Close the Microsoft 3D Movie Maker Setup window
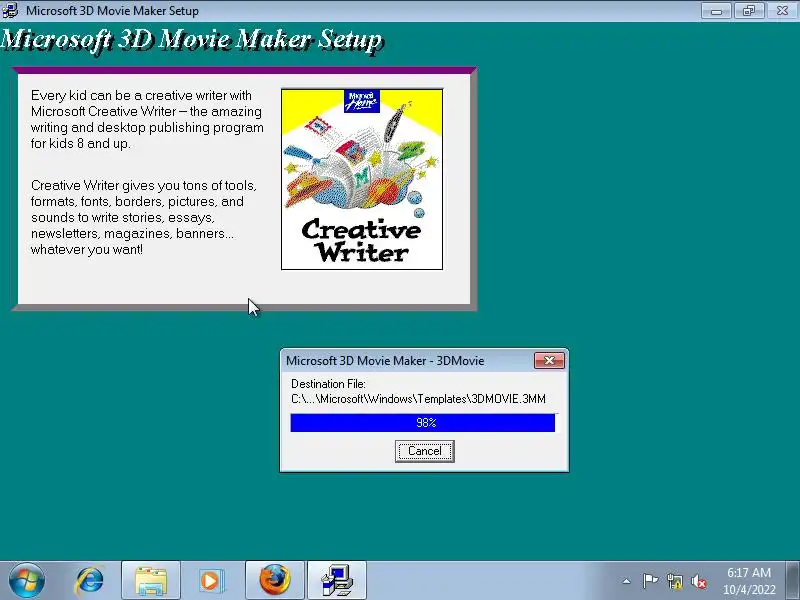This screenshot has width=800, height=600. coord(782,11)
